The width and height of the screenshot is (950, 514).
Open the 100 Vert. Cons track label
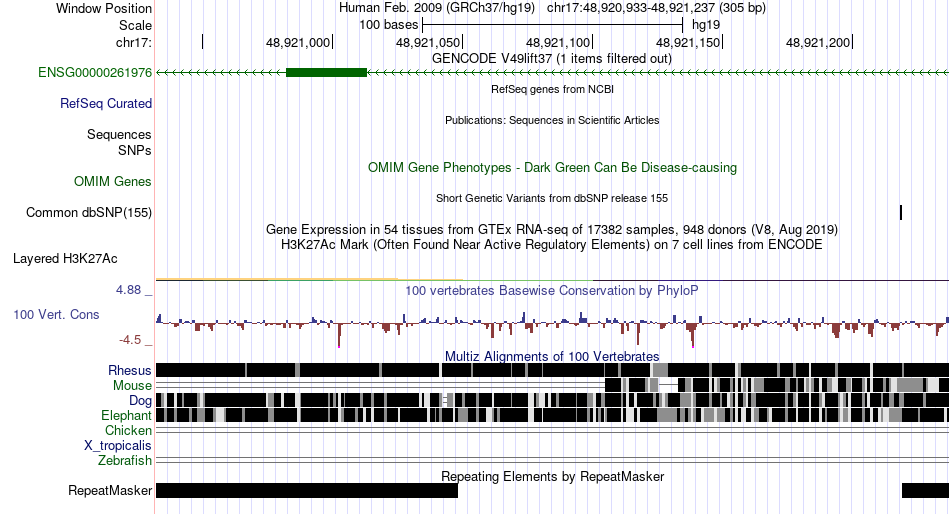pos(56,315)
